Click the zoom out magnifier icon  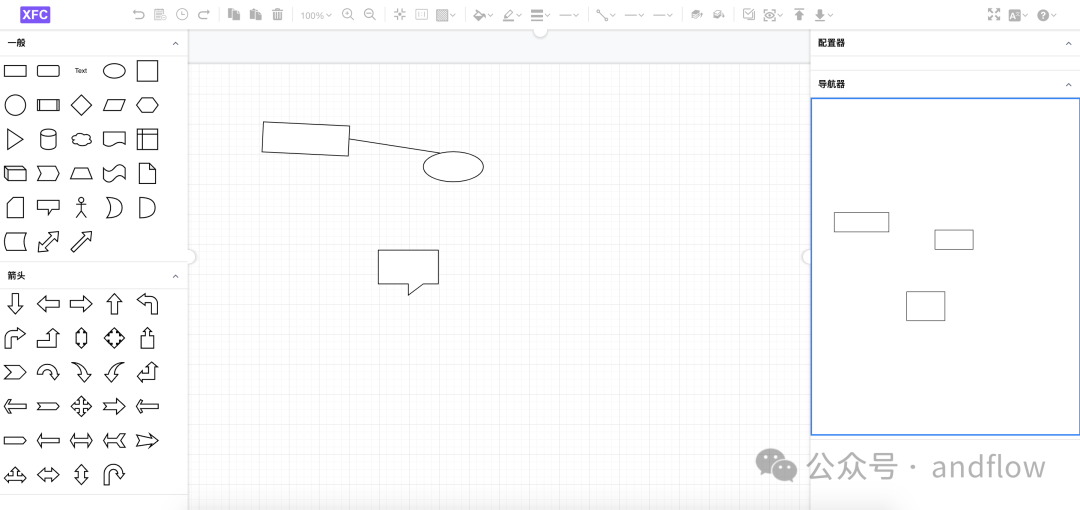click(x=370, y=15)
